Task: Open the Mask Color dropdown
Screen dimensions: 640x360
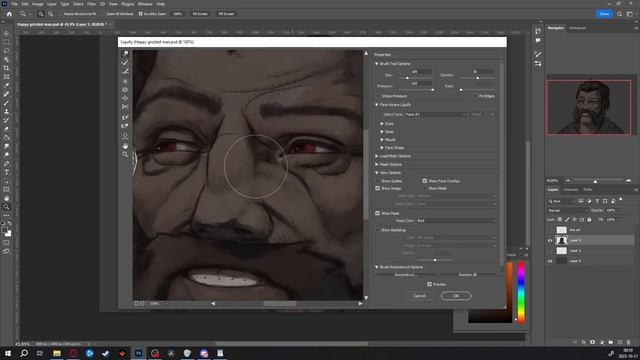Action: point(456,221)
